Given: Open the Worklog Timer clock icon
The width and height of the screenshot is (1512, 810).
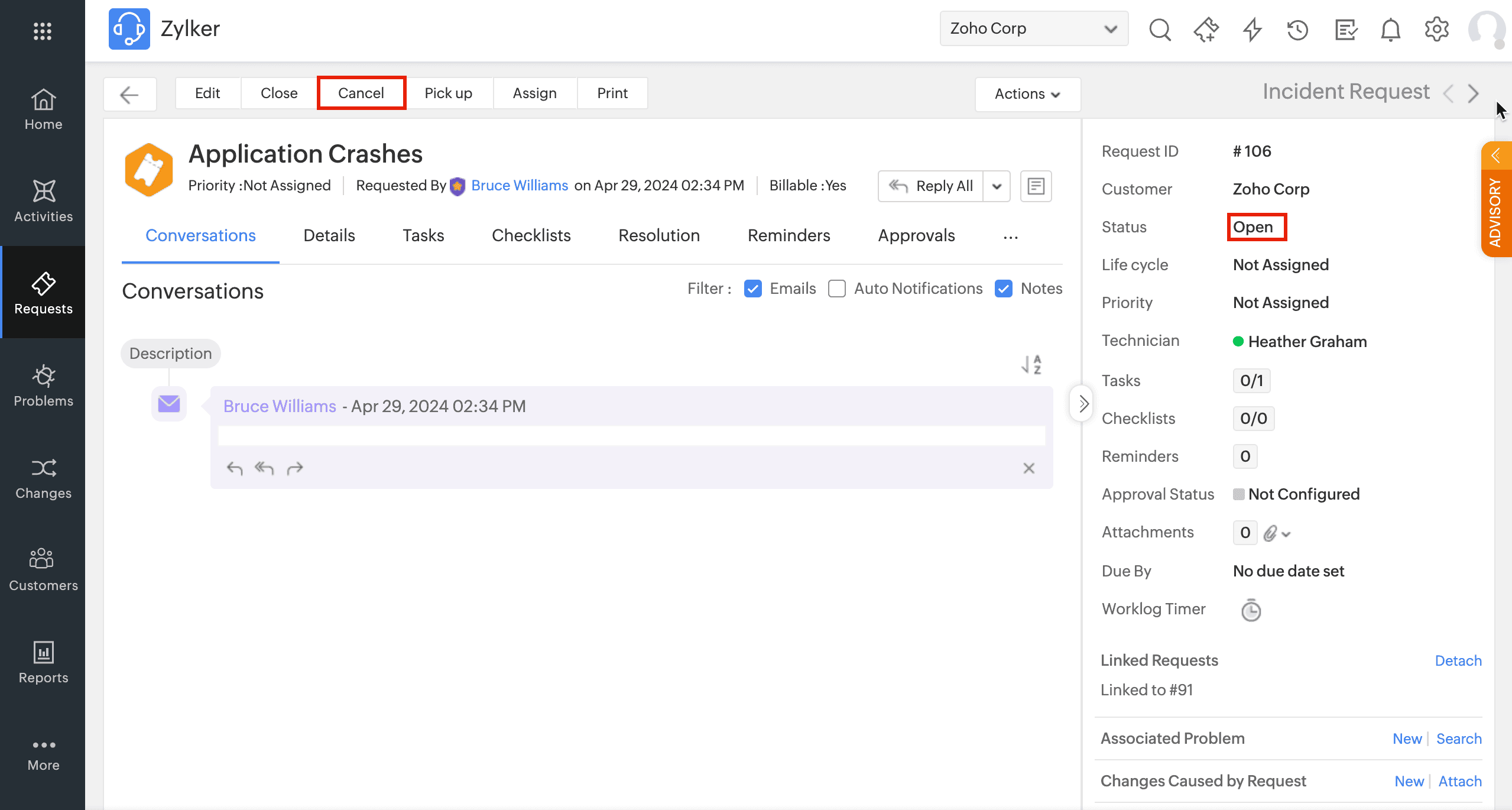Looking at the screenshot, I should [1250, 610].
